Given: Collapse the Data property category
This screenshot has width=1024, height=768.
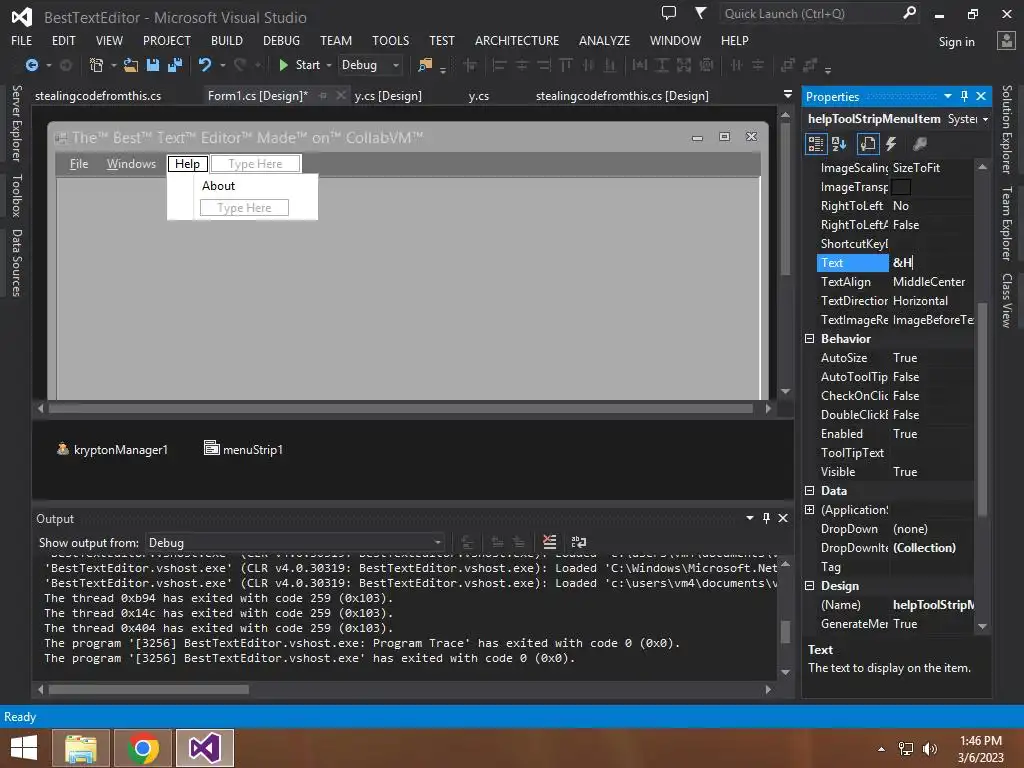Looking at the screenshot, I should tap(810, 490).
